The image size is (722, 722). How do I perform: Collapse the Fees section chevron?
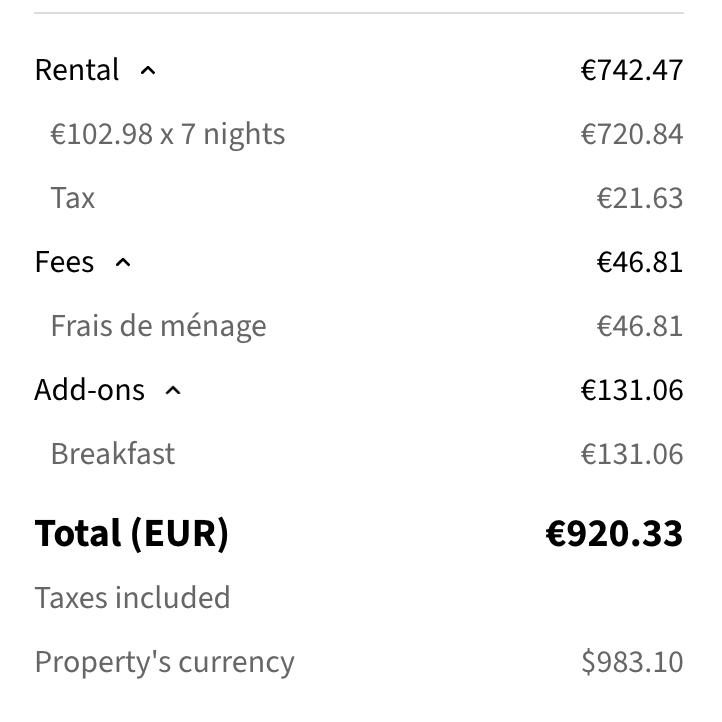(122, 263)
